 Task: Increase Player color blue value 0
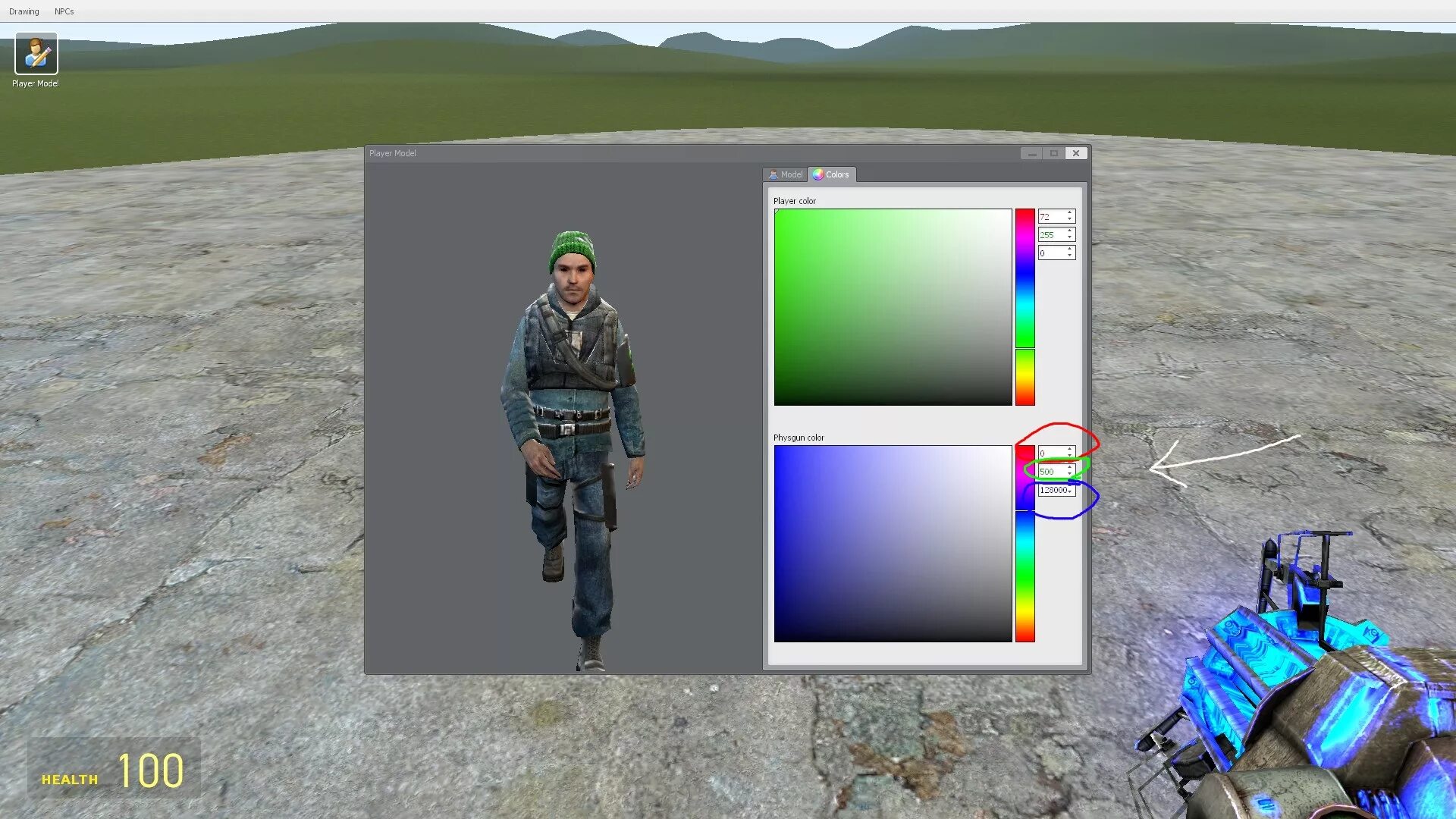point(1070,249)
